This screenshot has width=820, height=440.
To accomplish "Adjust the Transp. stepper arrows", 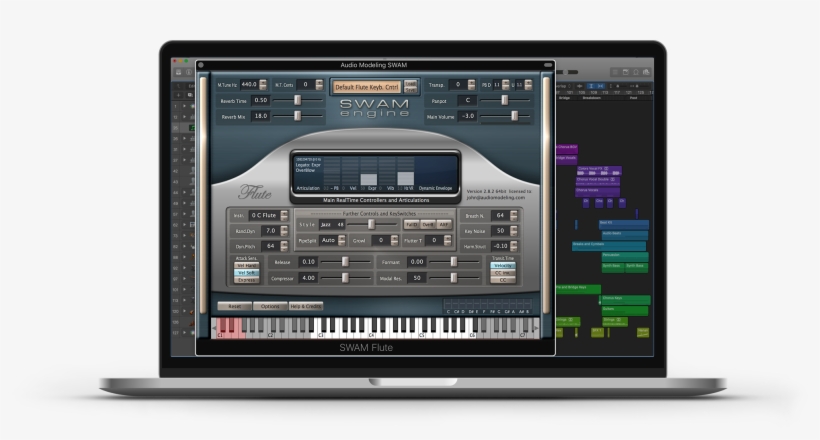I will pos(471,85).
